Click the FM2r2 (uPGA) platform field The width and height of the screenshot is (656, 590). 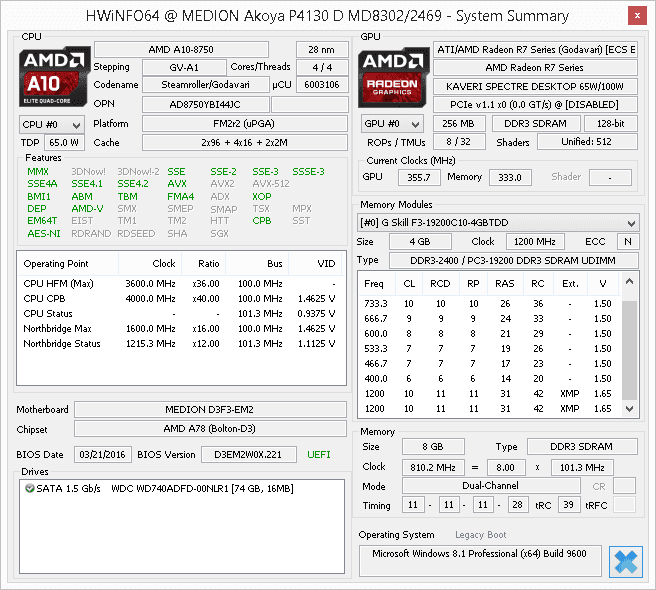[x=245, y=124]
